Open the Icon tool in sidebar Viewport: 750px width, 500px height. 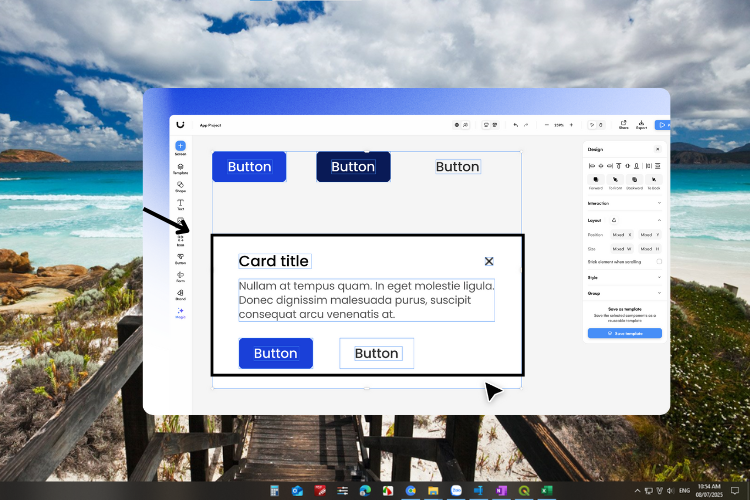(180, 240)
